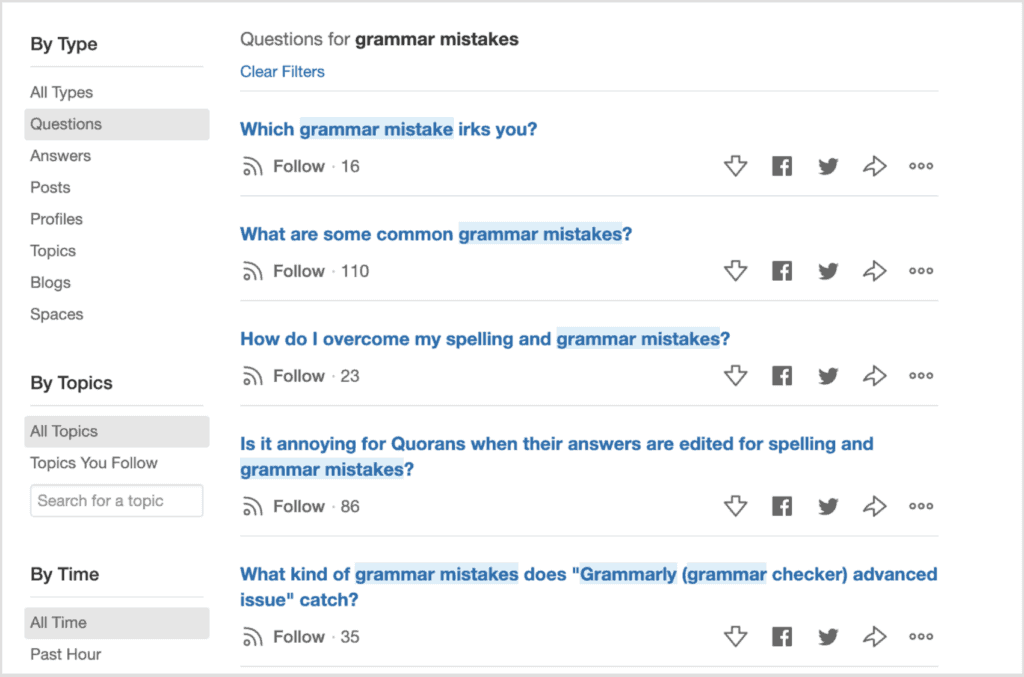Share "What are some common grammar mistakes?" on Facebook

tap(781, 270)
